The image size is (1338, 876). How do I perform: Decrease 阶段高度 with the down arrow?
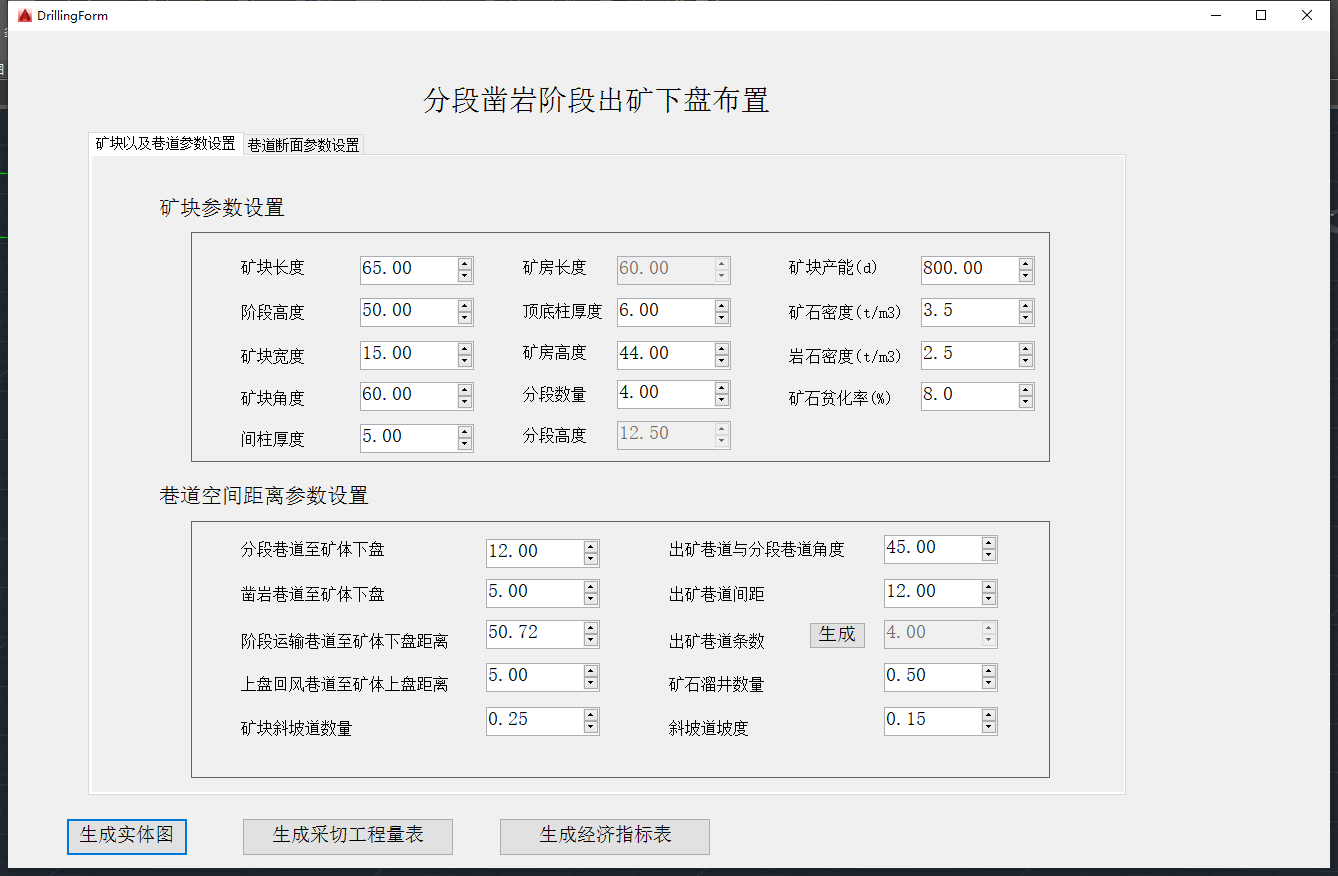click(465, 319)
